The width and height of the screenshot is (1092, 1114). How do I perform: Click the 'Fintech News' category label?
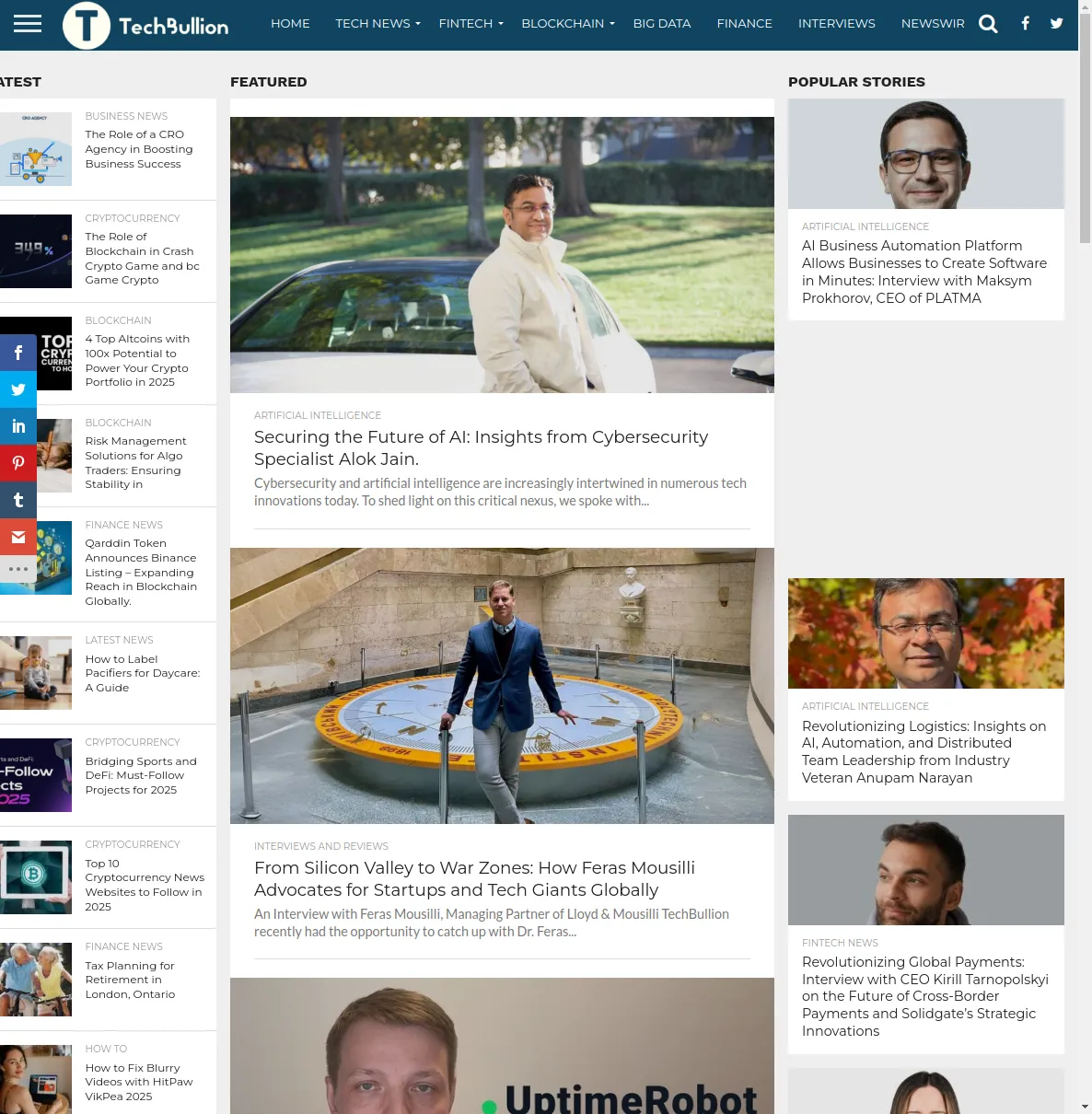[x=840, y=944]
